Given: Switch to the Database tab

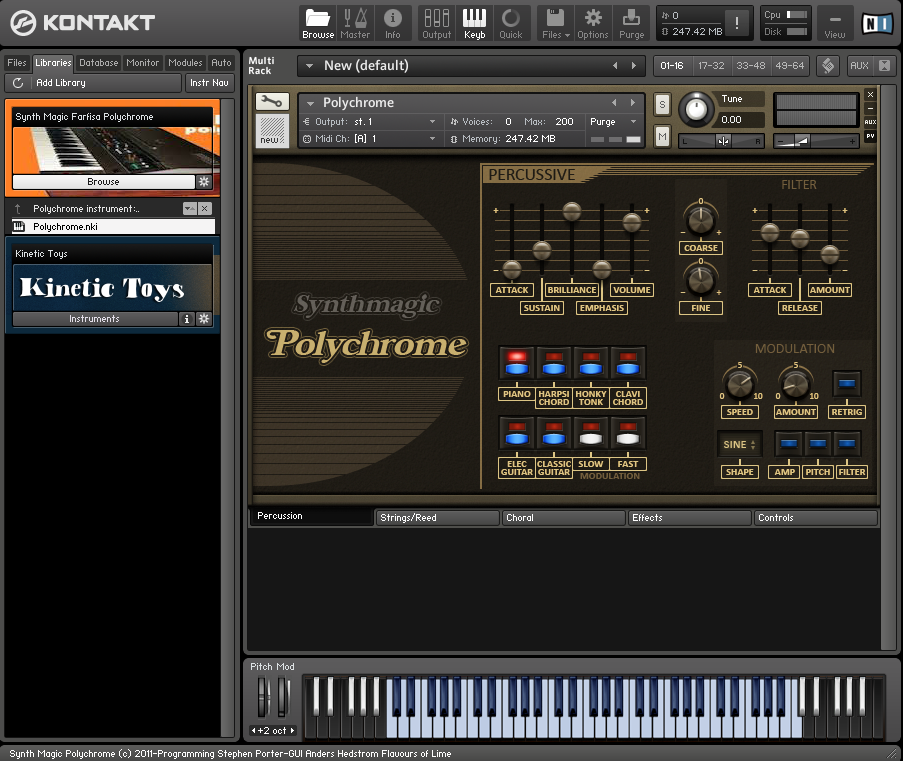Looking at the screenshot, I should point(98,63).
